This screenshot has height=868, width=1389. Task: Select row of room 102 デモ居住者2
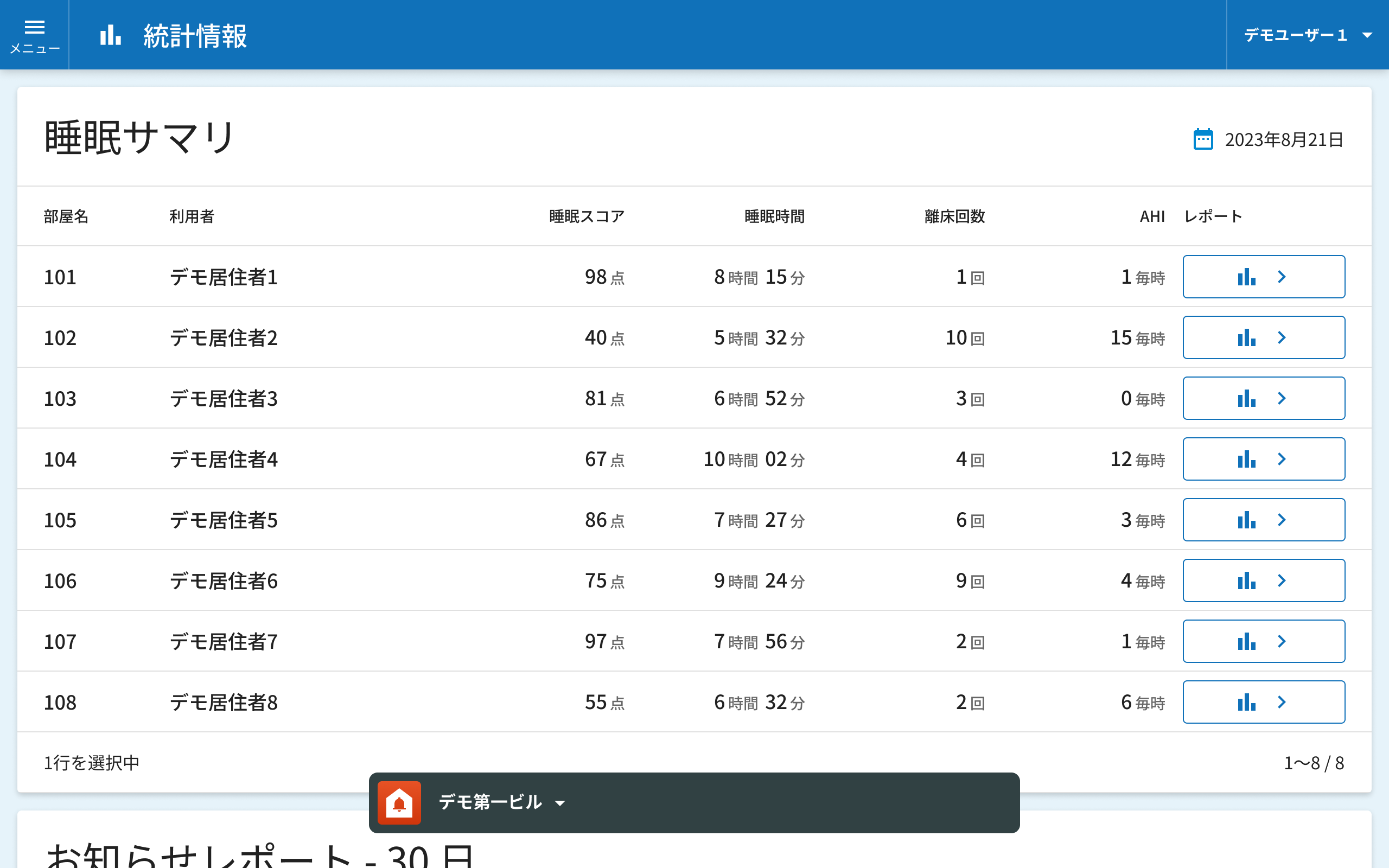[224, 338]
